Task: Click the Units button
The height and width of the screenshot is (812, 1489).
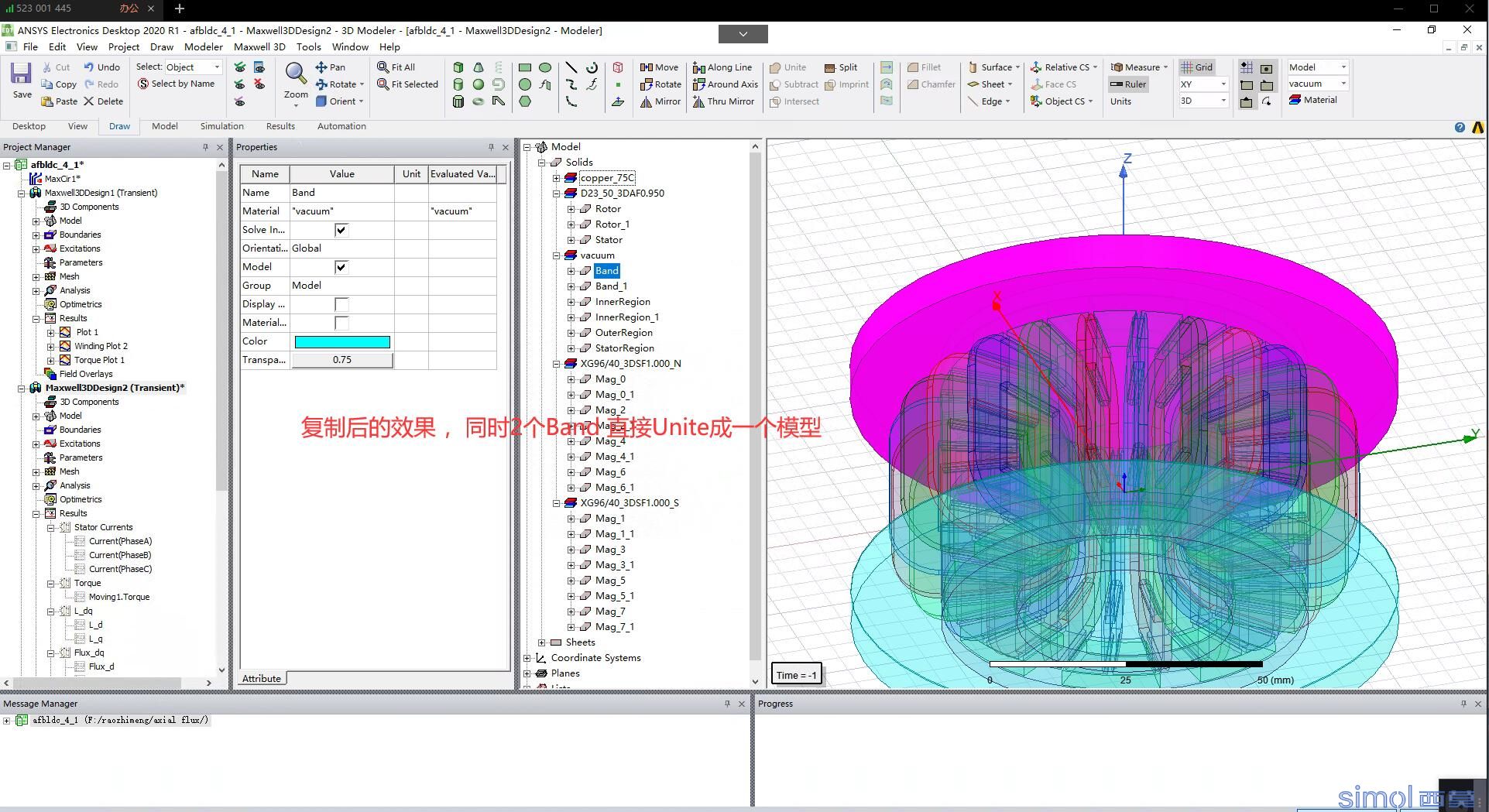Action: [1120, 101]
